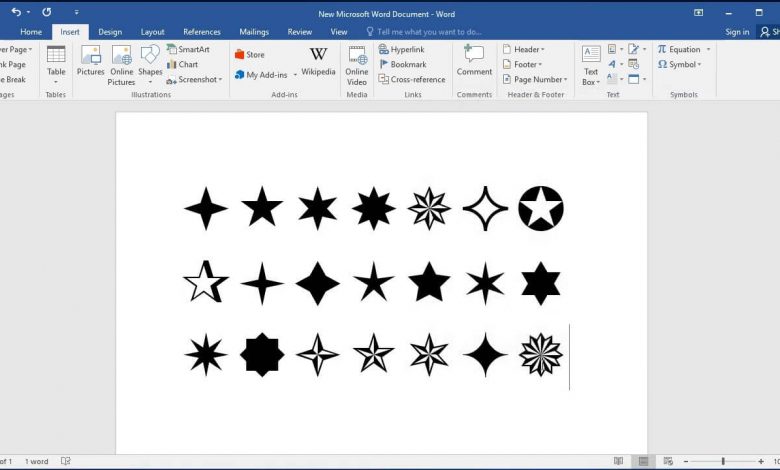Customize Quick Access Toolbar dropdown
Image resolution: width=780 pixels, height=470 pixels.
point(76,12)
